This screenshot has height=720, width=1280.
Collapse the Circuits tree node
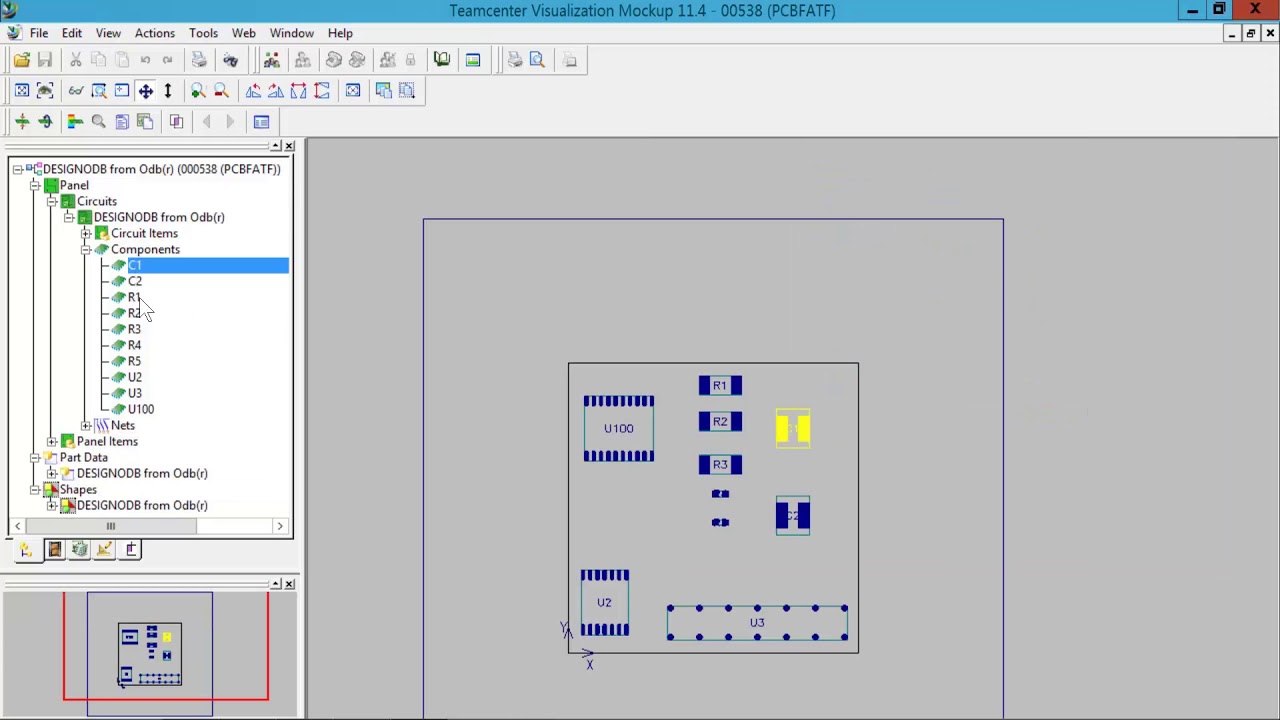pyautogui.click(x=52, y=201)
